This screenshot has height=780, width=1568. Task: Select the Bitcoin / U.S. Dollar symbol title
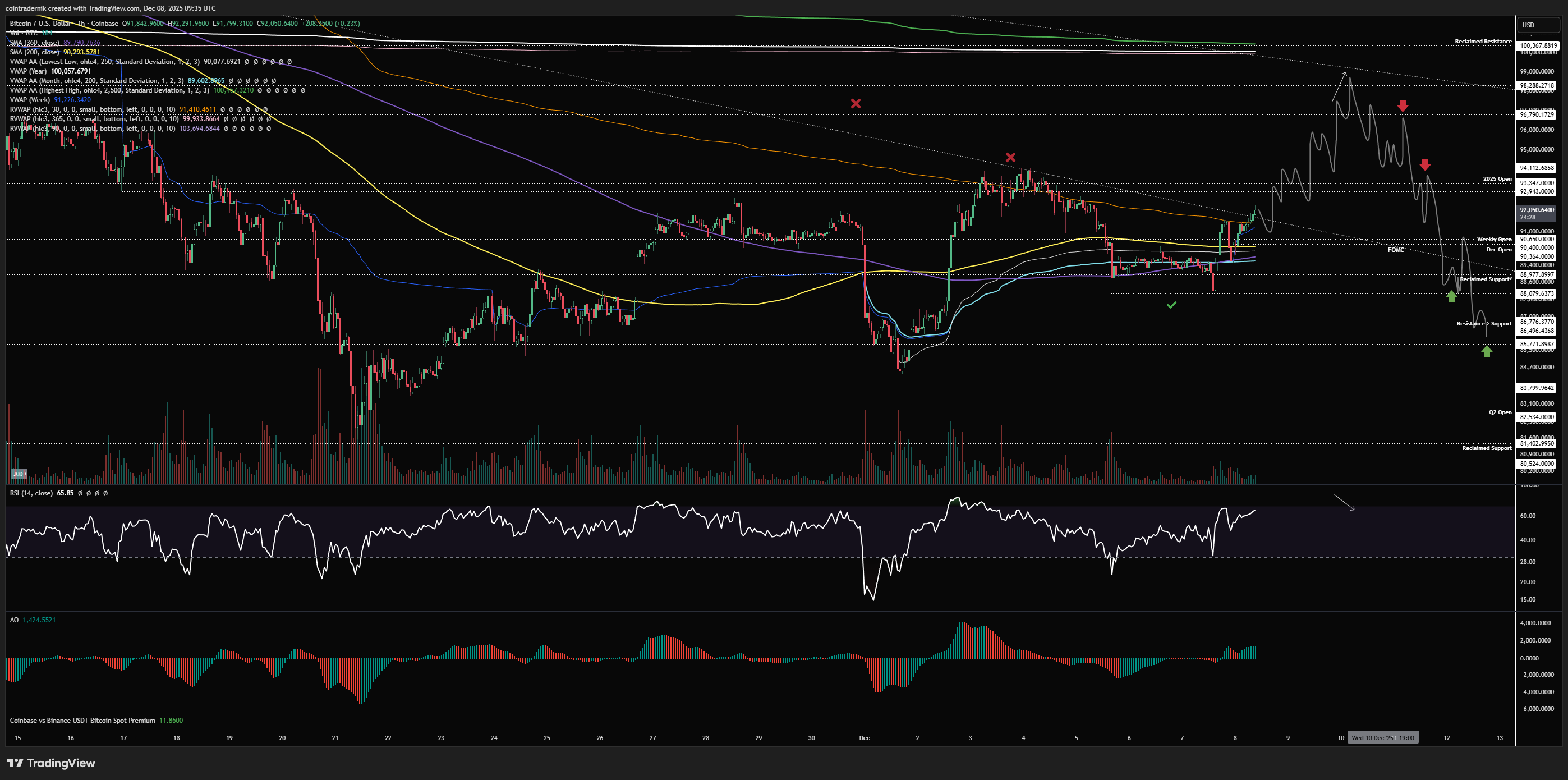[x=40, y=23]
